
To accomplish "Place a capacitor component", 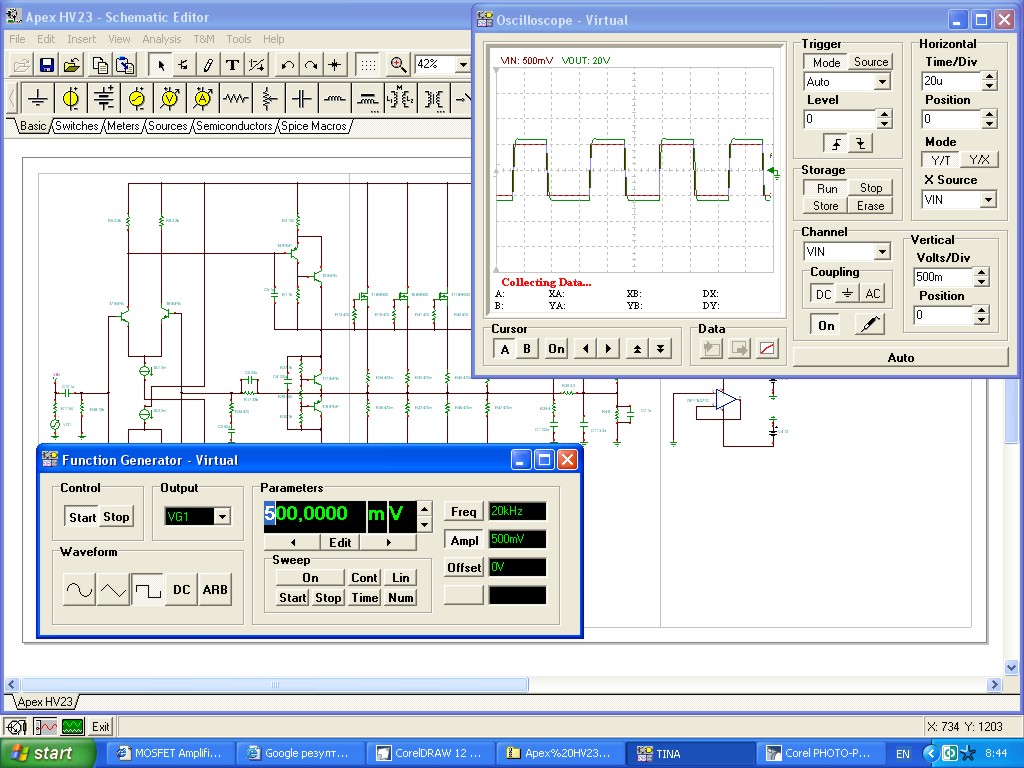I will coord(302,99).
